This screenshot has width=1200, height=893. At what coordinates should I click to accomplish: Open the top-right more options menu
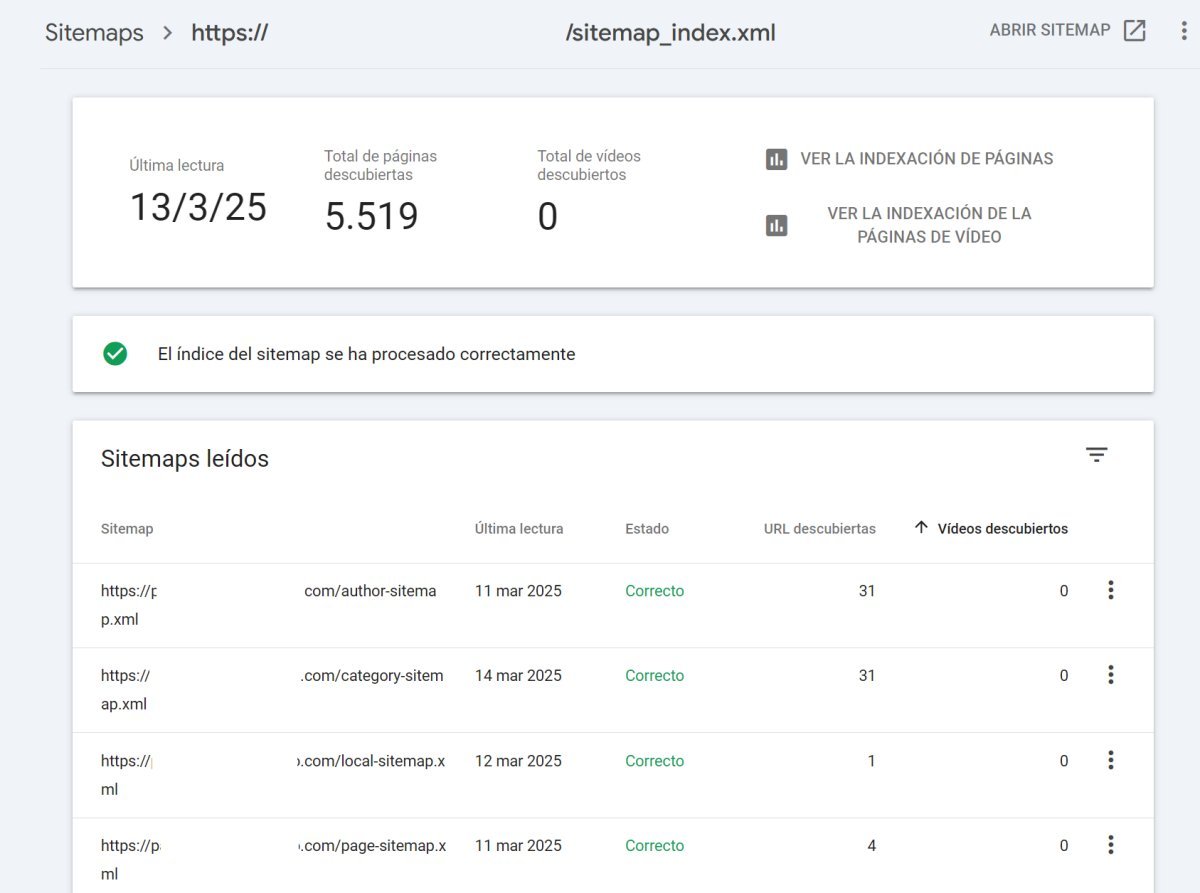point(1184,31)
